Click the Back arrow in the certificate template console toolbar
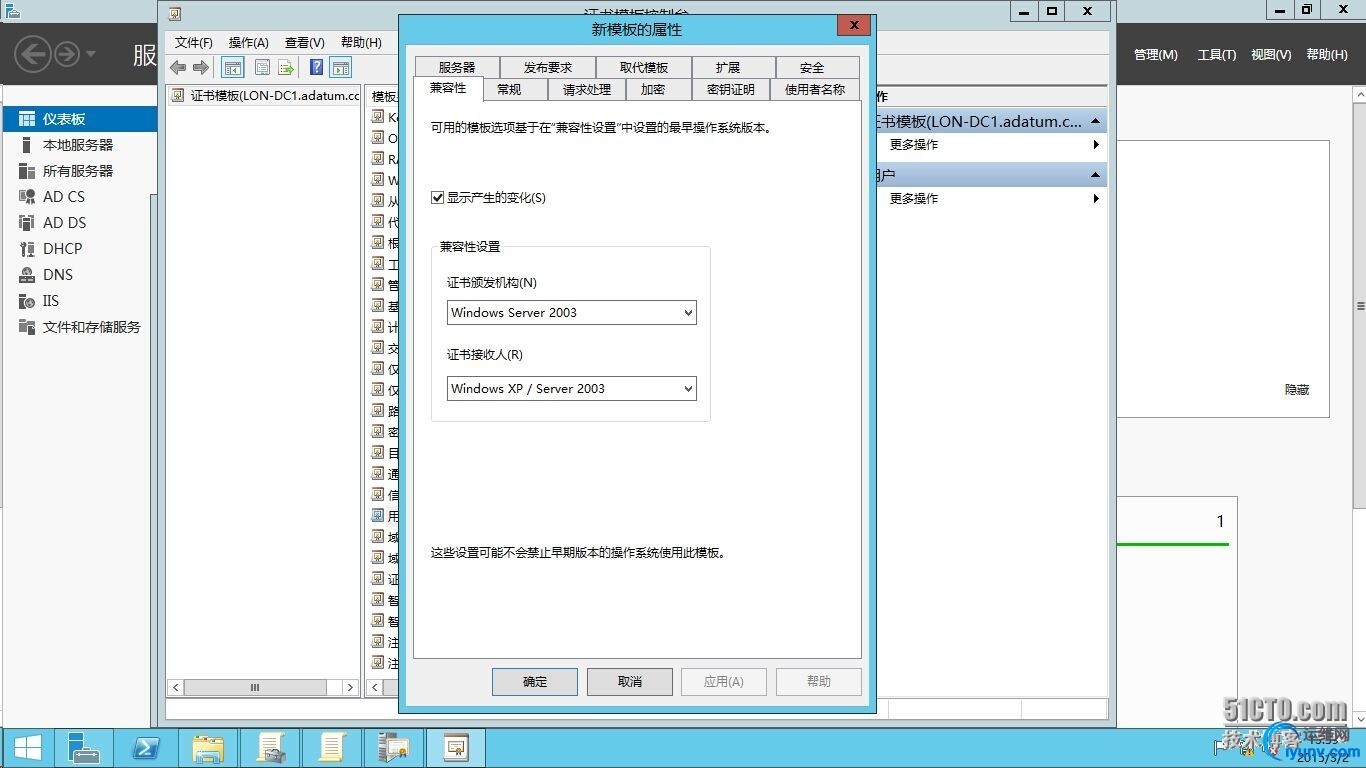 (178, 68)
